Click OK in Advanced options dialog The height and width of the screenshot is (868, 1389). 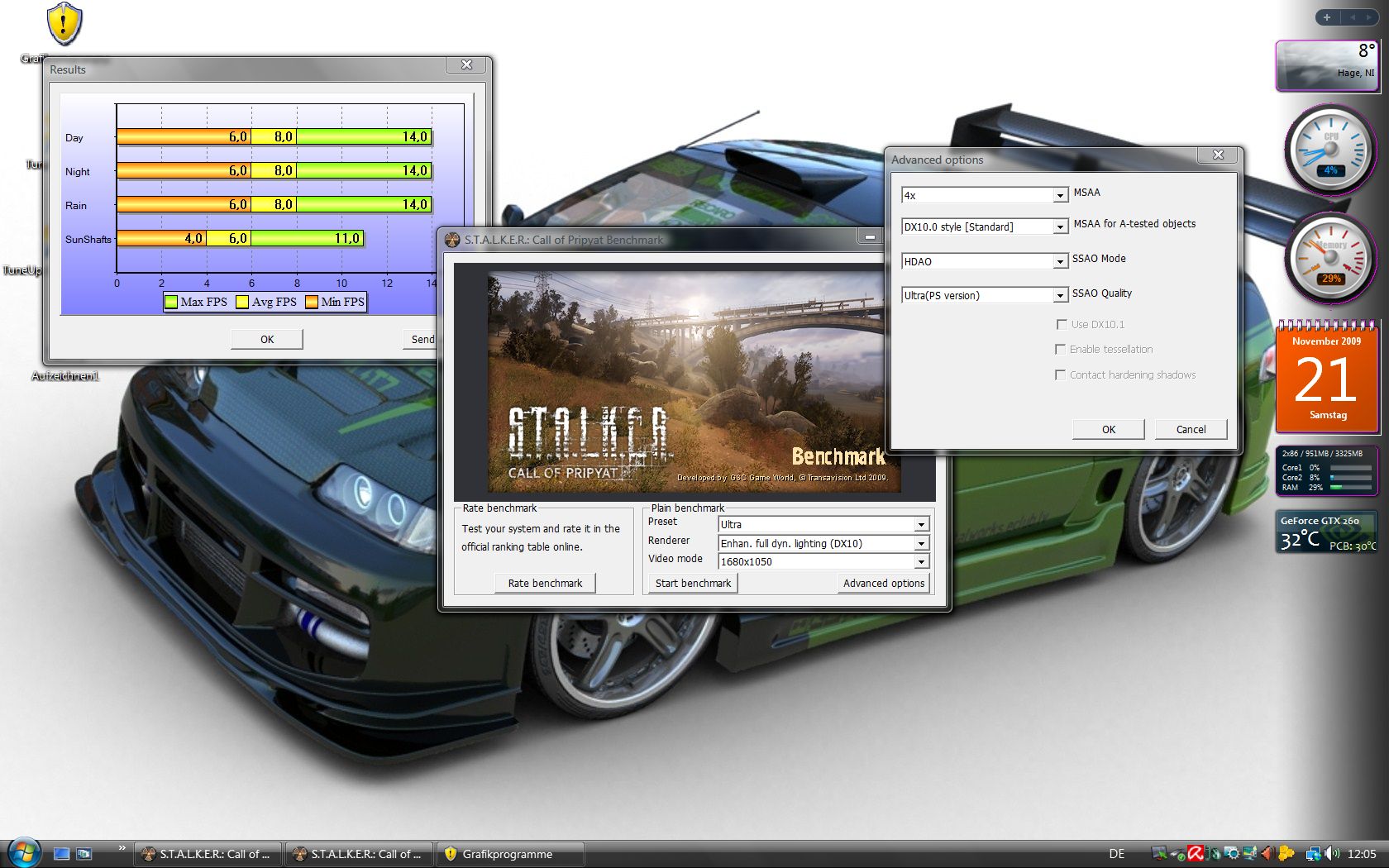coord(1109,429)
